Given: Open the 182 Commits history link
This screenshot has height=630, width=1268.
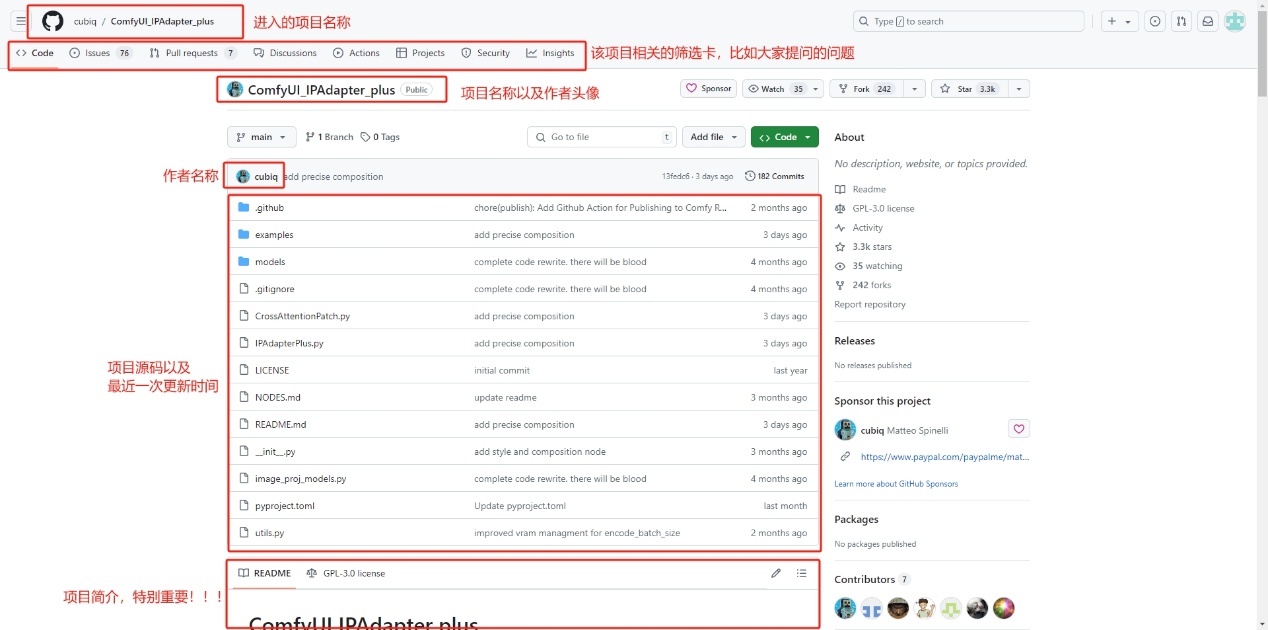Looking at the screenshot, I should [775, 176].
